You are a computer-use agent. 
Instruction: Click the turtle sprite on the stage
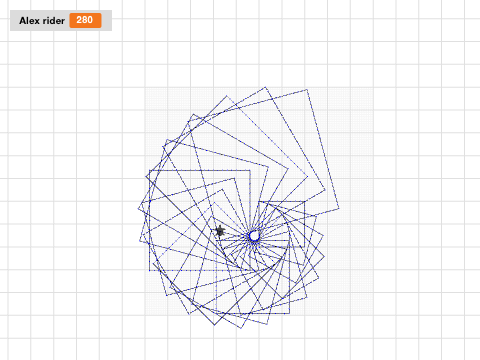(x=220, y=231)
